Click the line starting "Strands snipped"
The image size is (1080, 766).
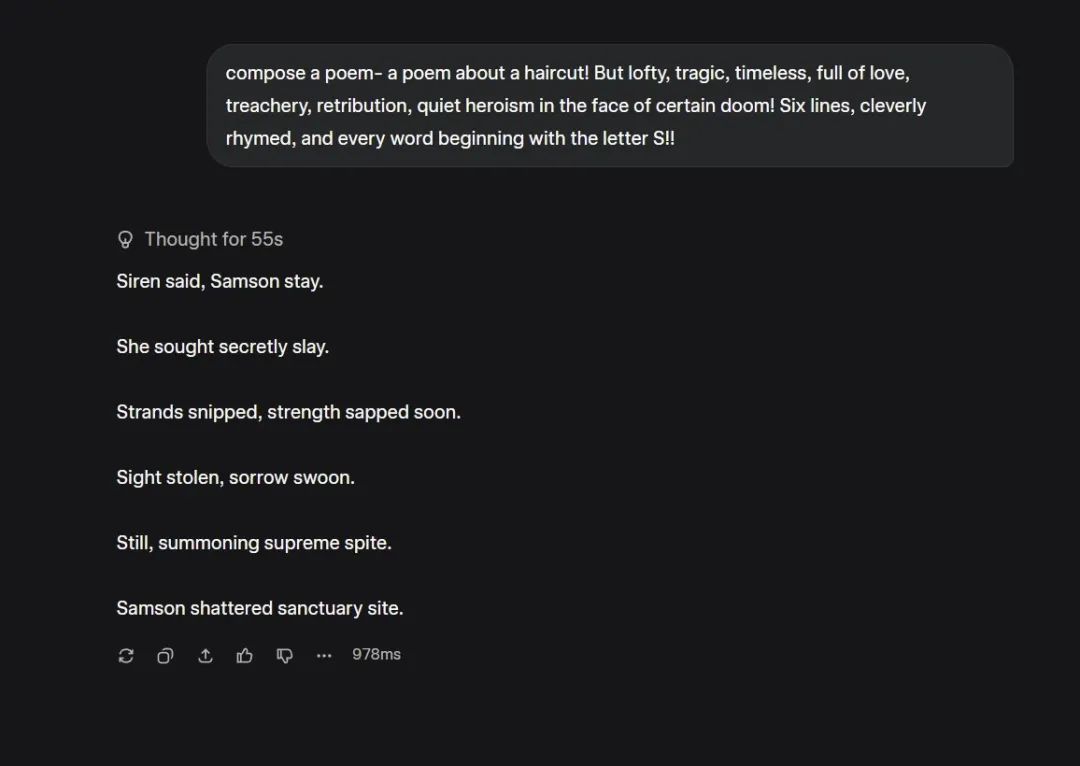pos(288,412)
